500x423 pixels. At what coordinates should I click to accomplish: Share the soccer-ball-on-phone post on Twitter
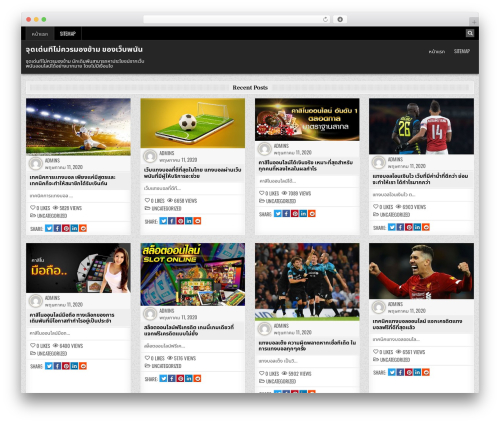(x=163, y=221)
